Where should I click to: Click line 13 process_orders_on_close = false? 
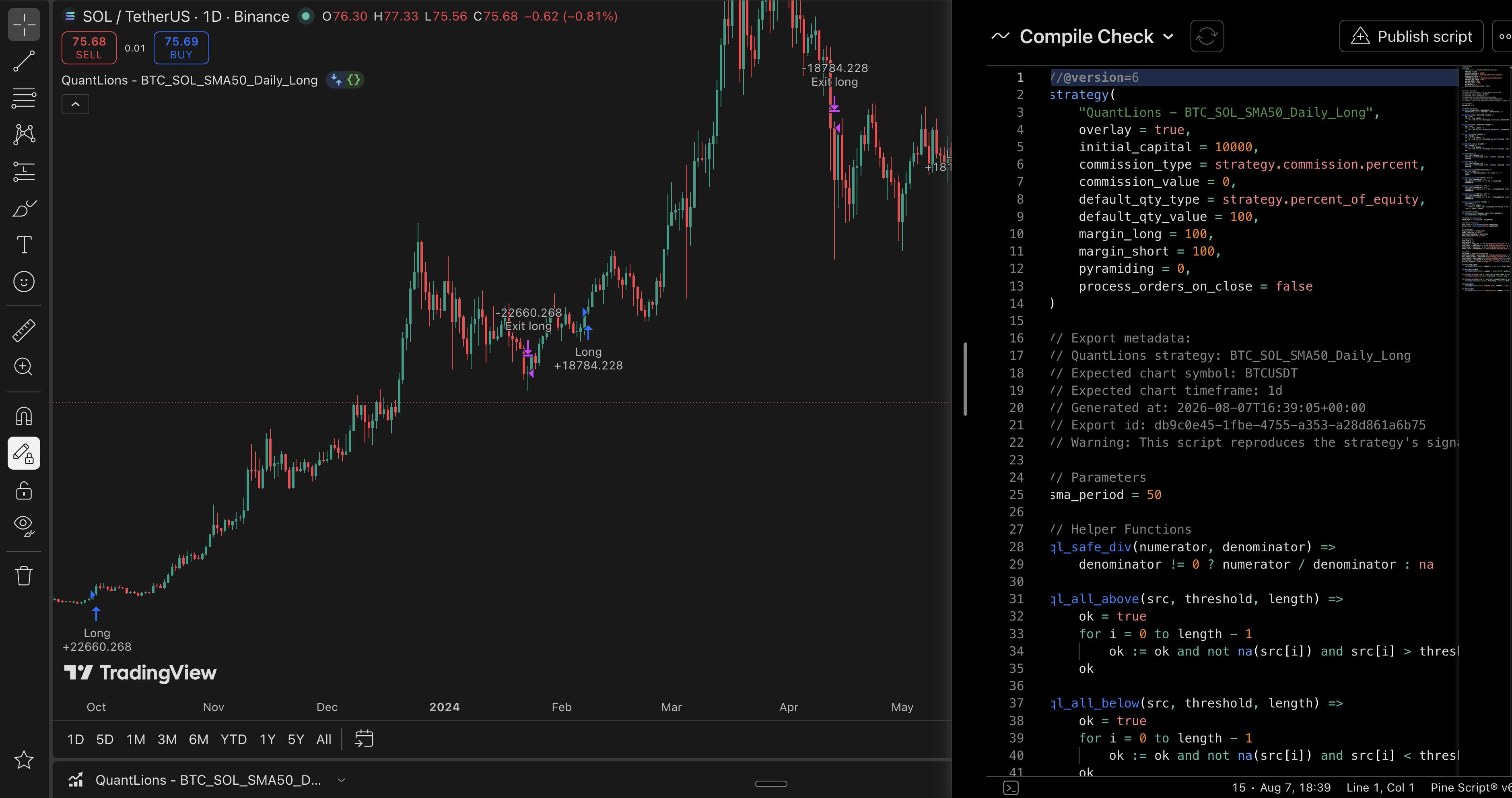(x=1196, y=286)
